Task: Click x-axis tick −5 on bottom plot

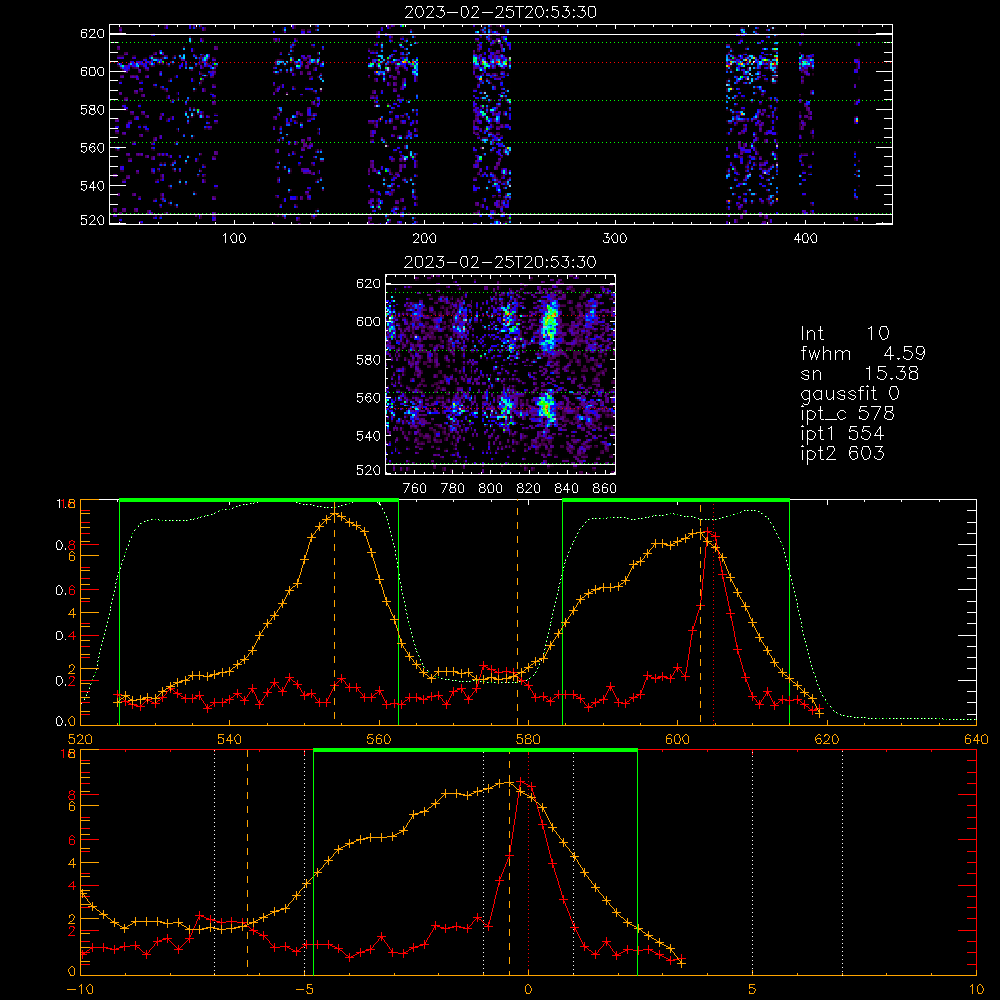Action: (304, 990)
